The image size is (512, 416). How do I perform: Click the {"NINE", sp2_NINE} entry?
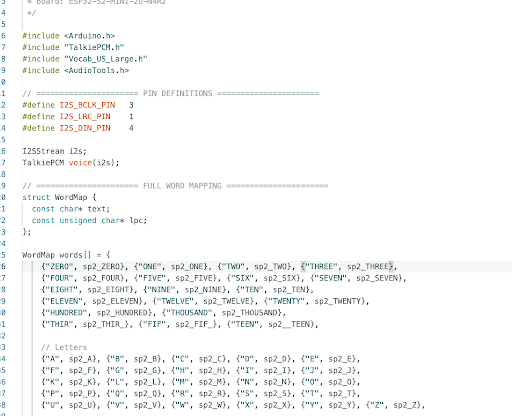coord(185,290)
